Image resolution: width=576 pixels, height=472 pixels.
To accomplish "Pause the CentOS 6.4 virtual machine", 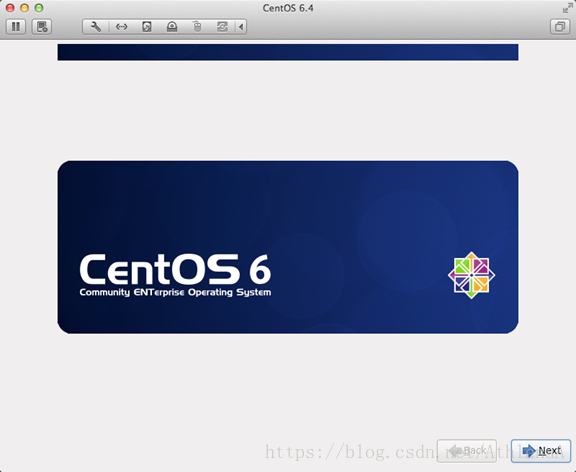I will pos(16,27).
